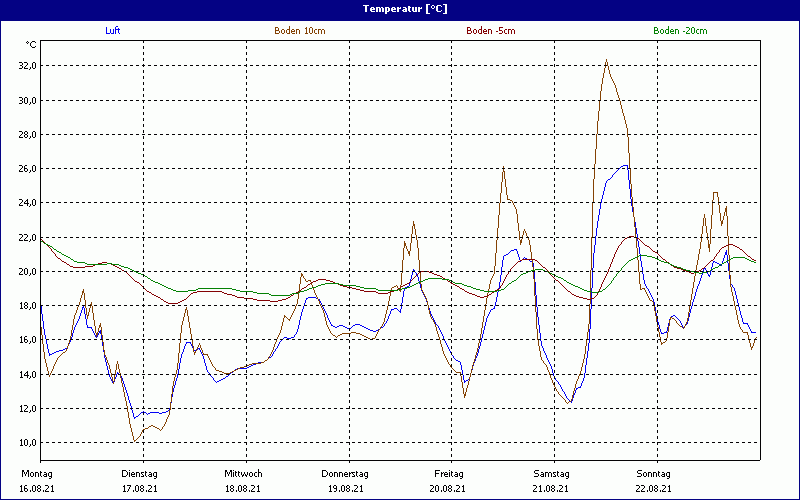This screenshot has width=800, height=500.
Task: Click the Donnerstag day label
Action: point(345,474)
